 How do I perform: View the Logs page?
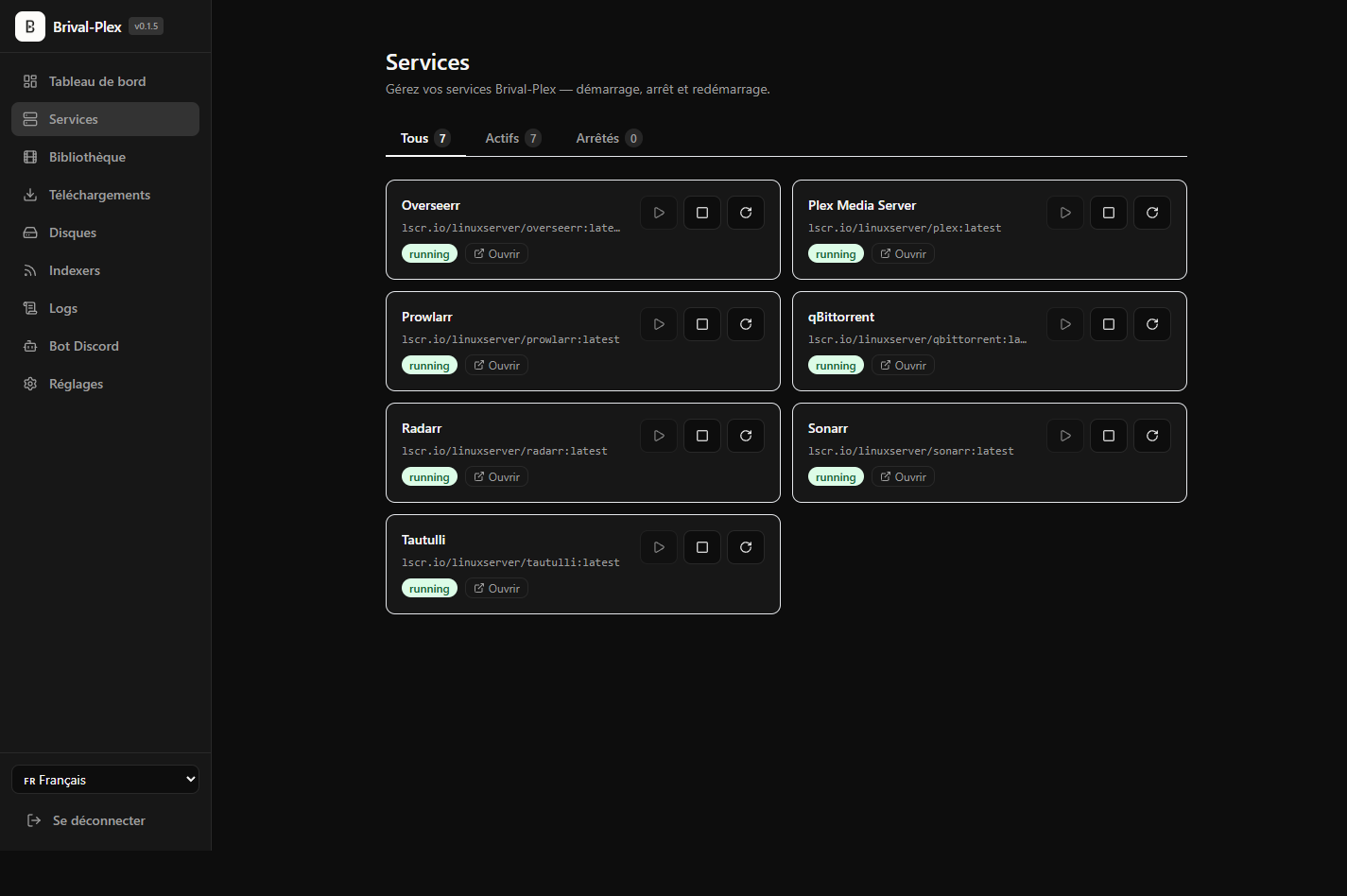tap(105, 308)
